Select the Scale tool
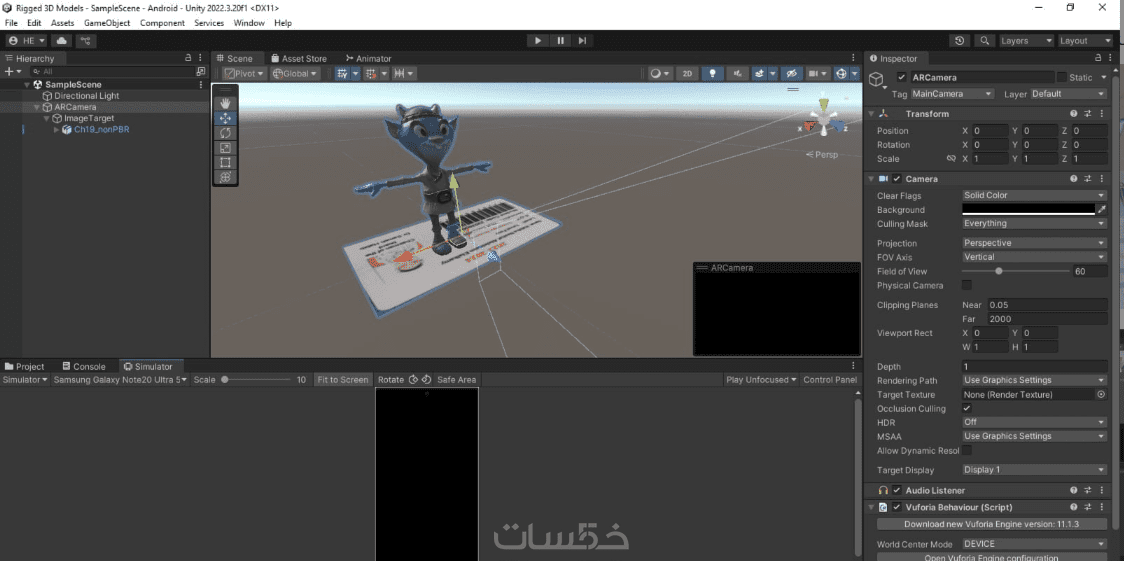This screenshot has width=1124, height=561. [225, 148]
